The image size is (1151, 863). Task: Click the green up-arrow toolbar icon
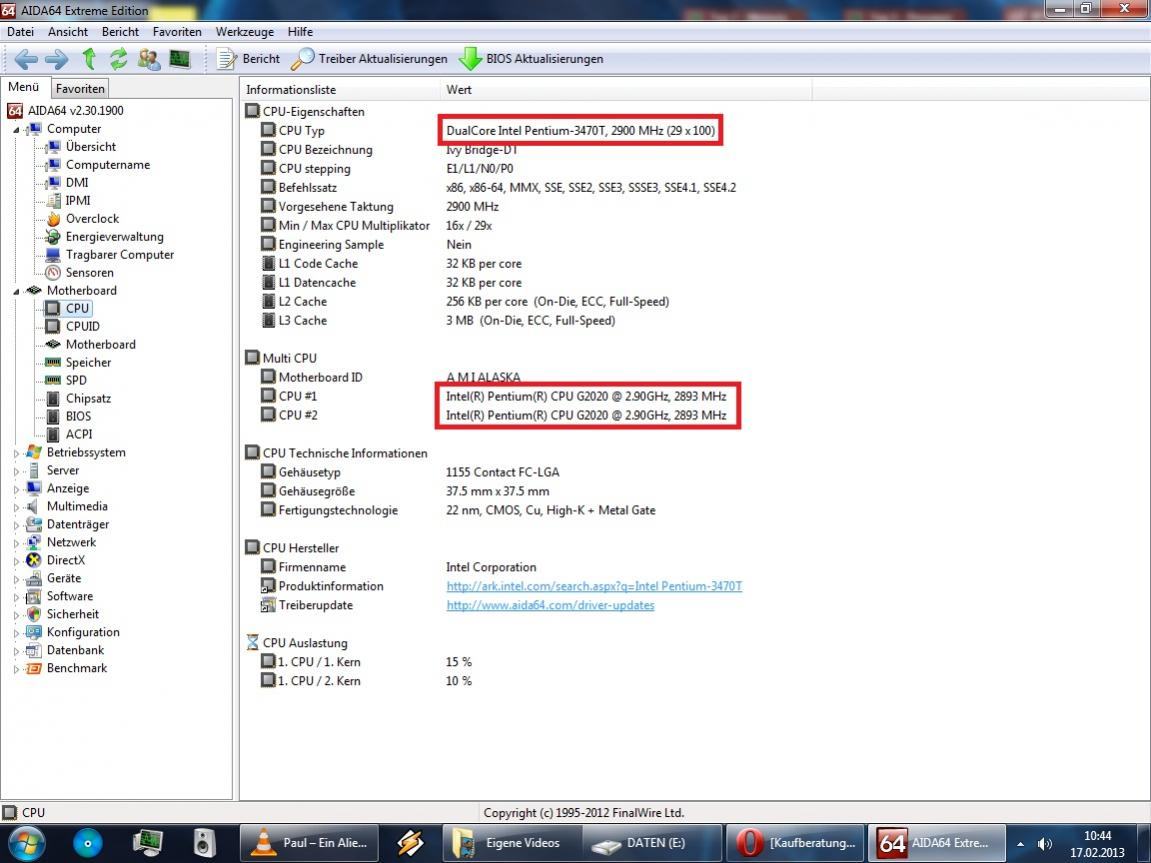click(89, 59)
